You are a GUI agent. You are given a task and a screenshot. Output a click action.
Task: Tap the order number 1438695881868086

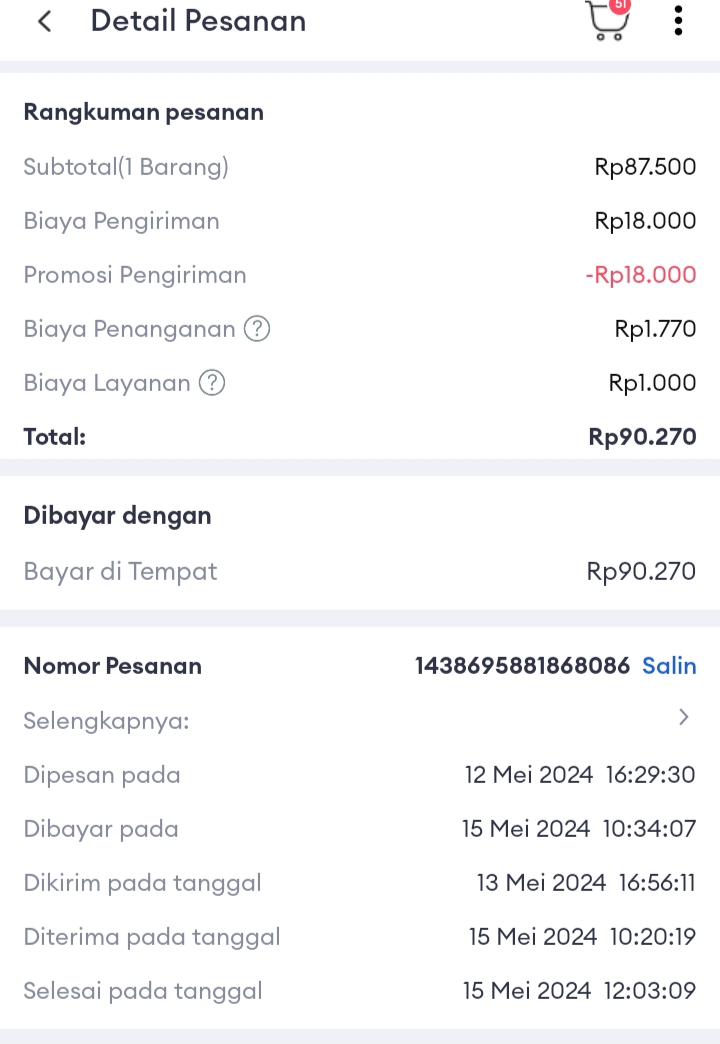pyautogui.click(x=522, y=666)
